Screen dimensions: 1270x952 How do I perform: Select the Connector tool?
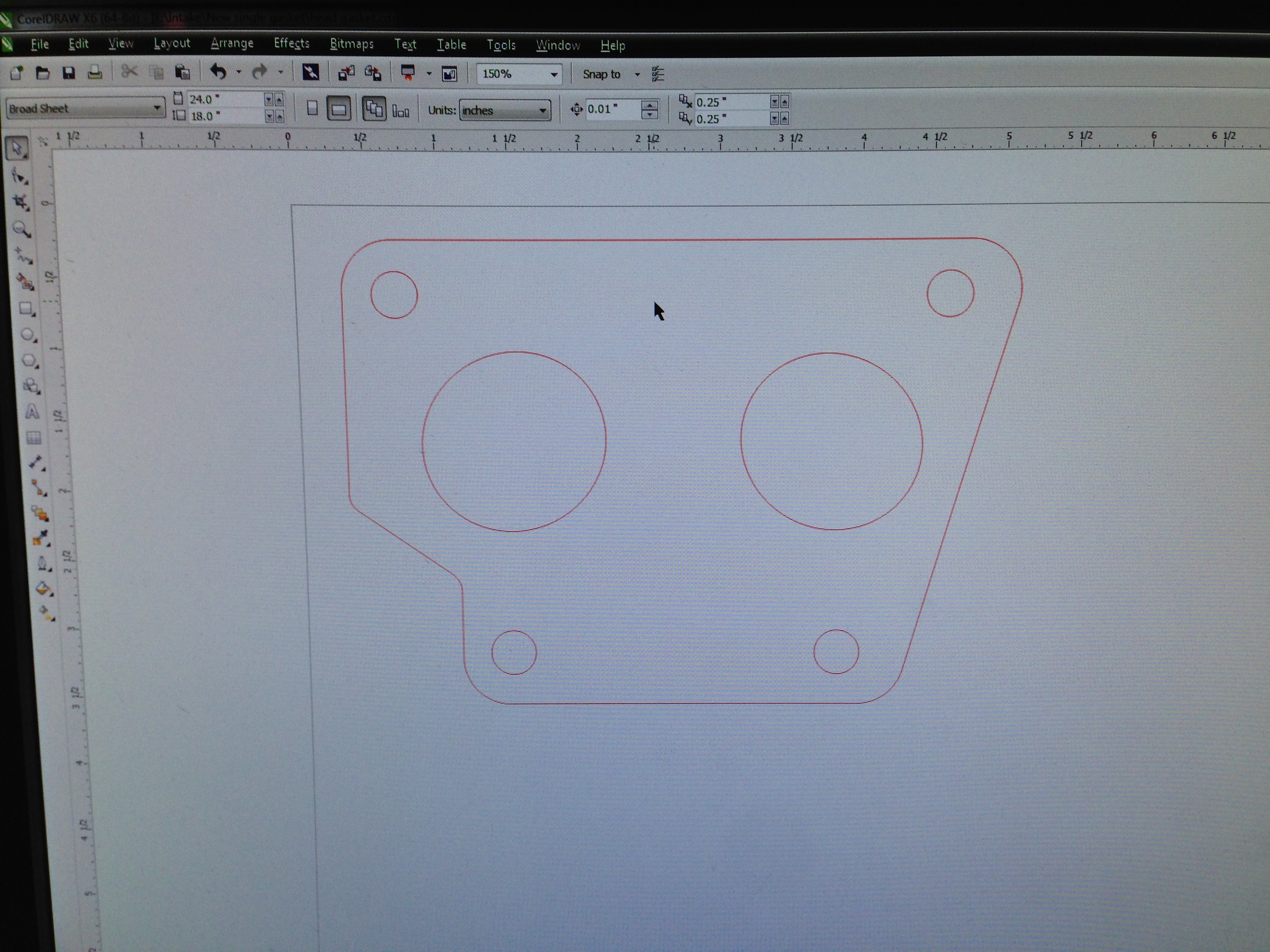click(x=39, y=488)
